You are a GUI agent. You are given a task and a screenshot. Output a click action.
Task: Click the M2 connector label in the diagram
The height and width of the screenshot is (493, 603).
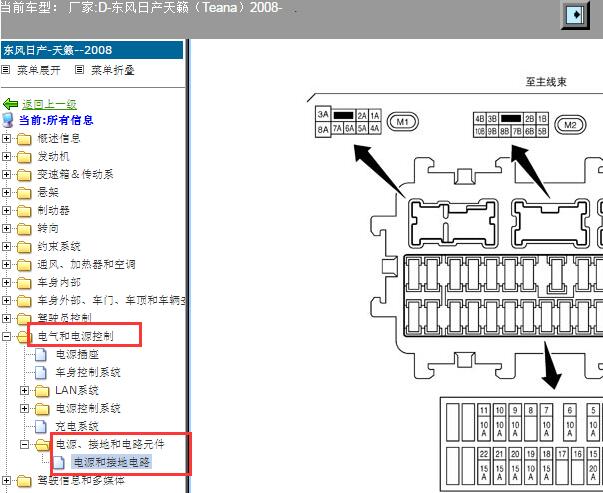[570, 125]
